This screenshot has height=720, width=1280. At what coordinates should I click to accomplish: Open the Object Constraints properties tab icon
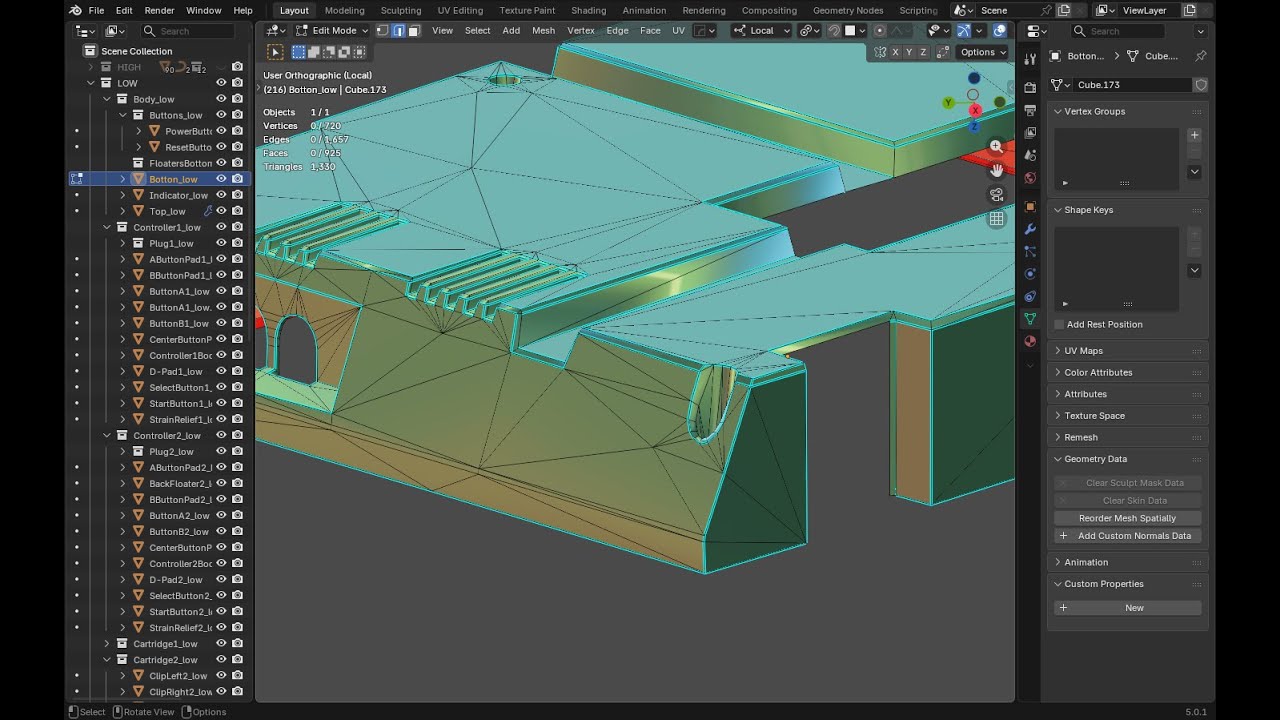[1030, 297]
